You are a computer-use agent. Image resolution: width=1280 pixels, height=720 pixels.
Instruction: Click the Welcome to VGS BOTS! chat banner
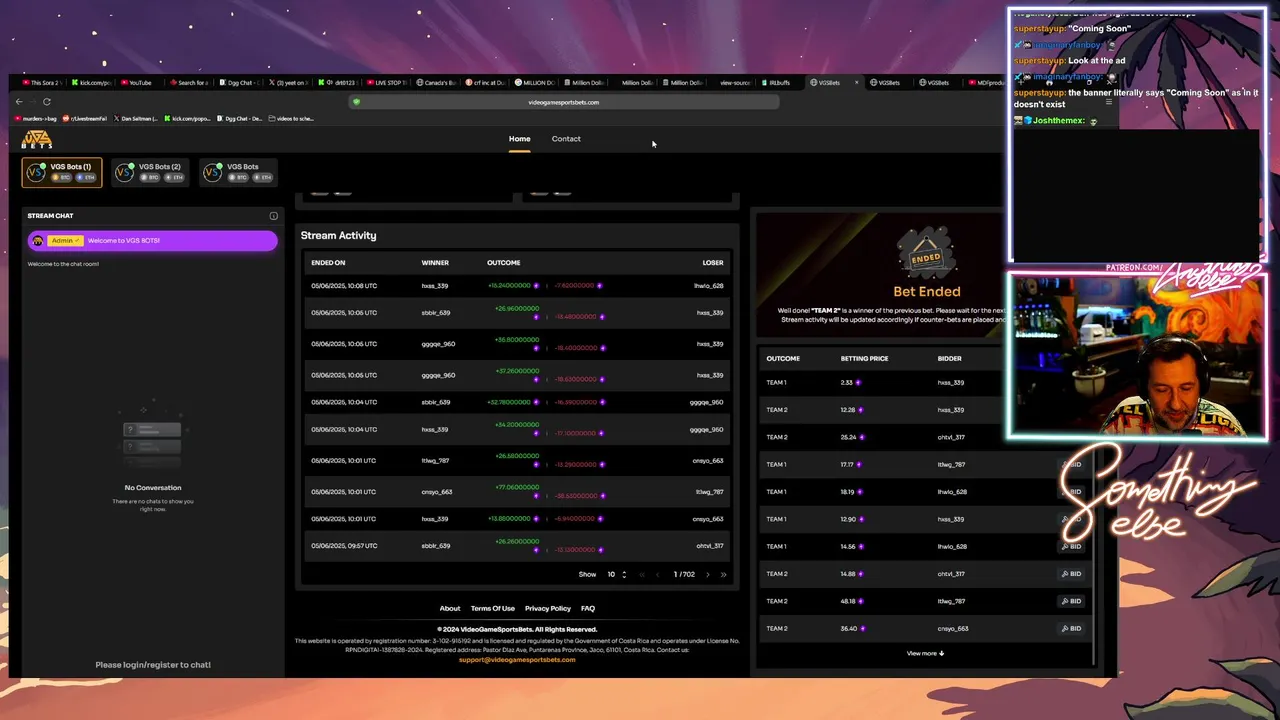(x=152, y=241)
